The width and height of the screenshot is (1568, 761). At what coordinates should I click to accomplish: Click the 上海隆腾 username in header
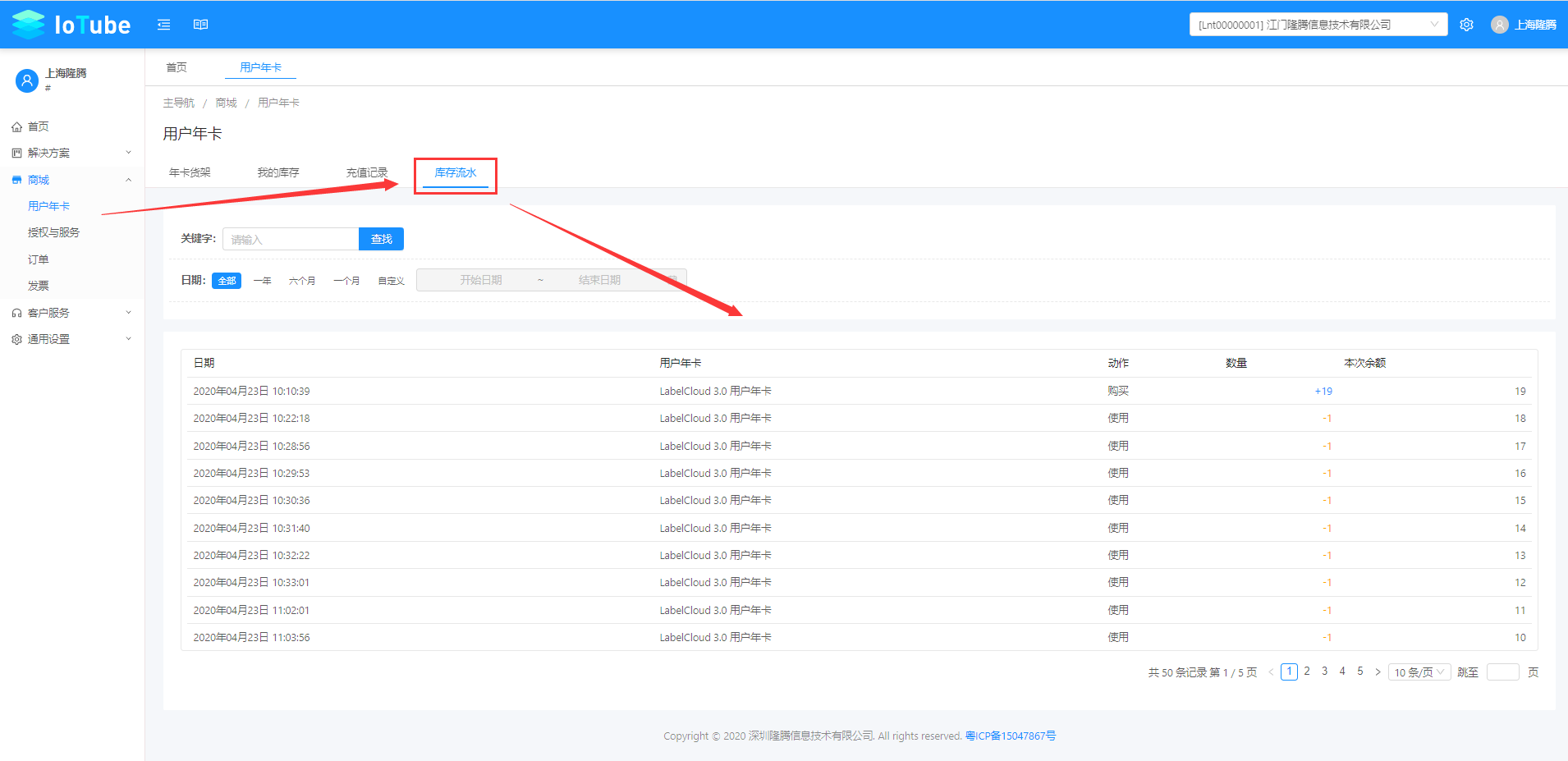1536,25
